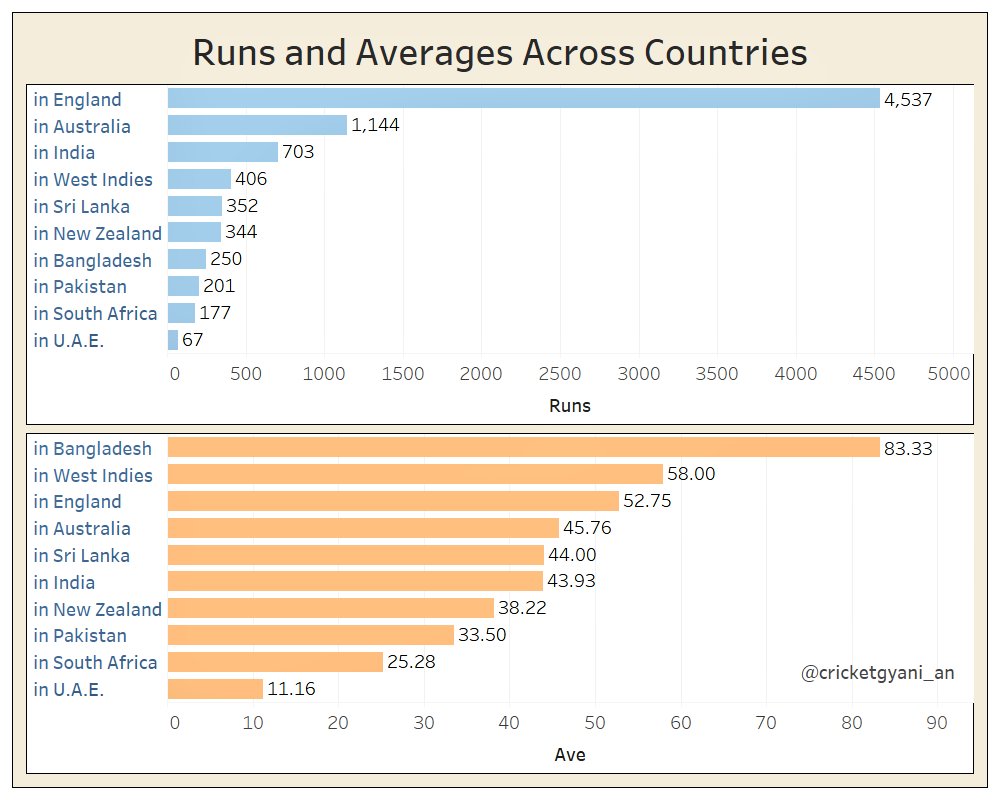This screenshot has width=1000, height=800.
Task: Select the 'Runs' axis title
Action: [571, 406]
